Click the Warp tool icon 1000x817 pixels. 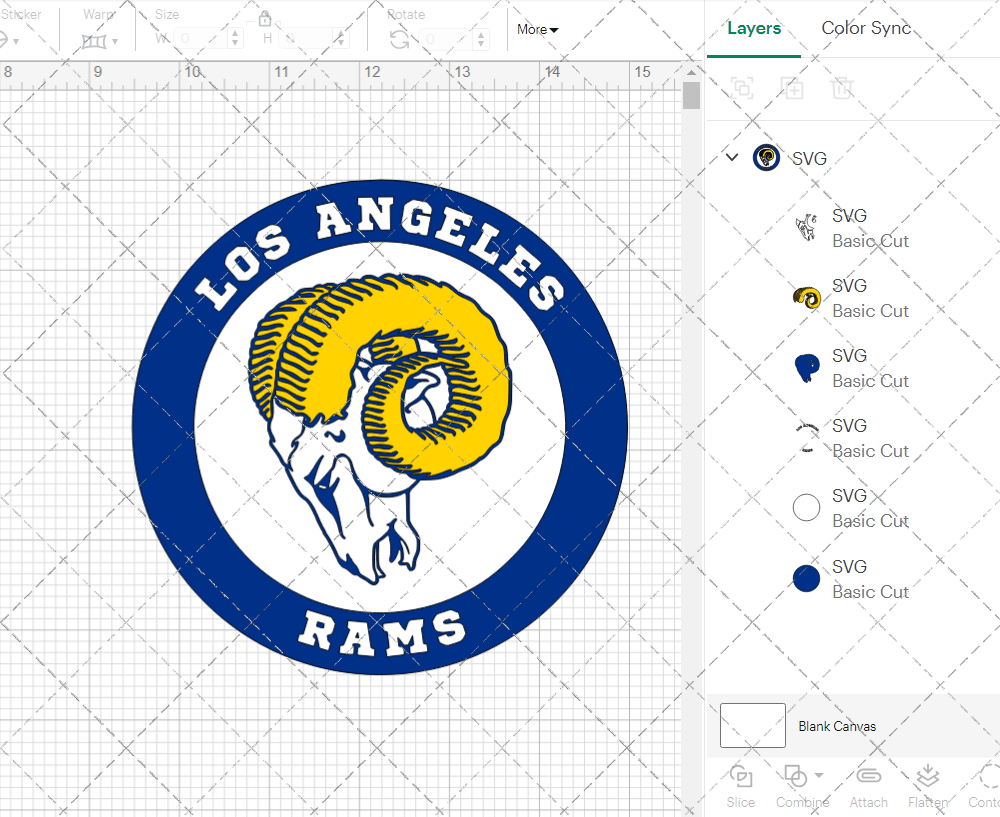click(94, 41)
